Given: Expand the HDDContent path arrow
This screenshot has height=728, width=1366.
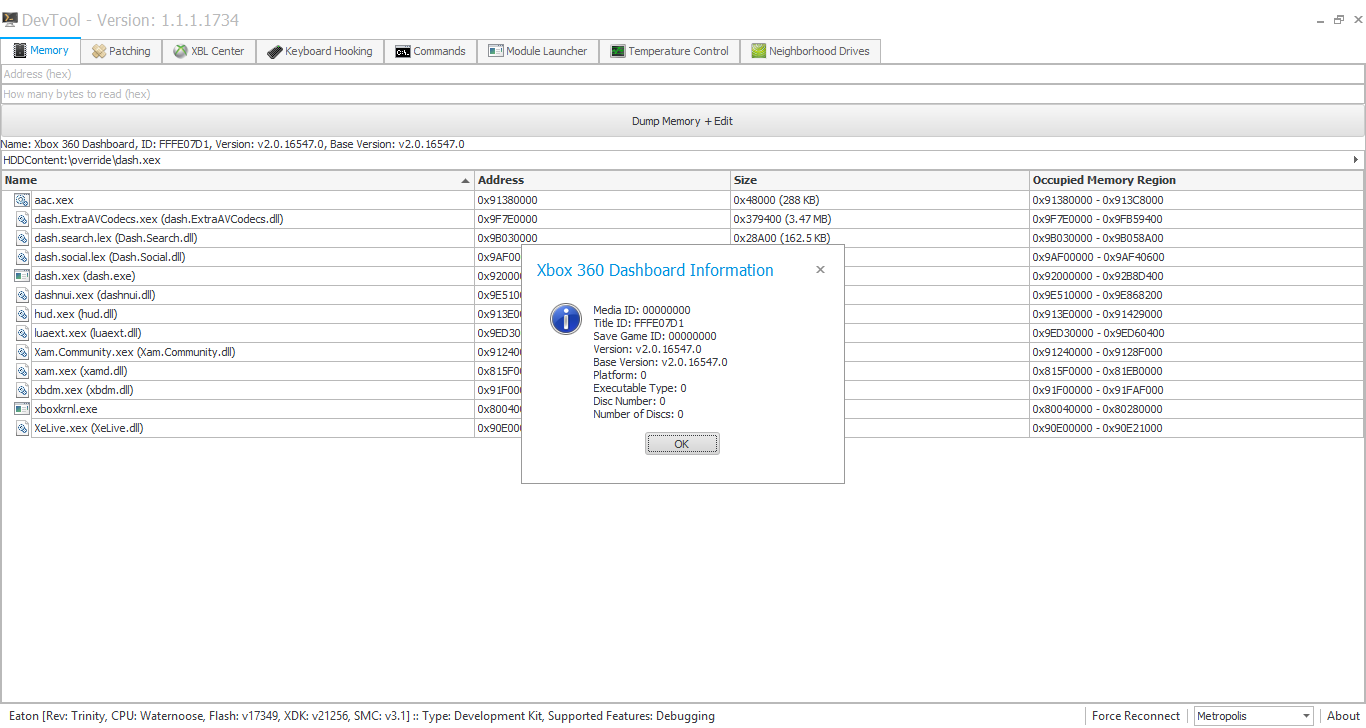Looking at the screenshot, I should (x=1356, y=160).
